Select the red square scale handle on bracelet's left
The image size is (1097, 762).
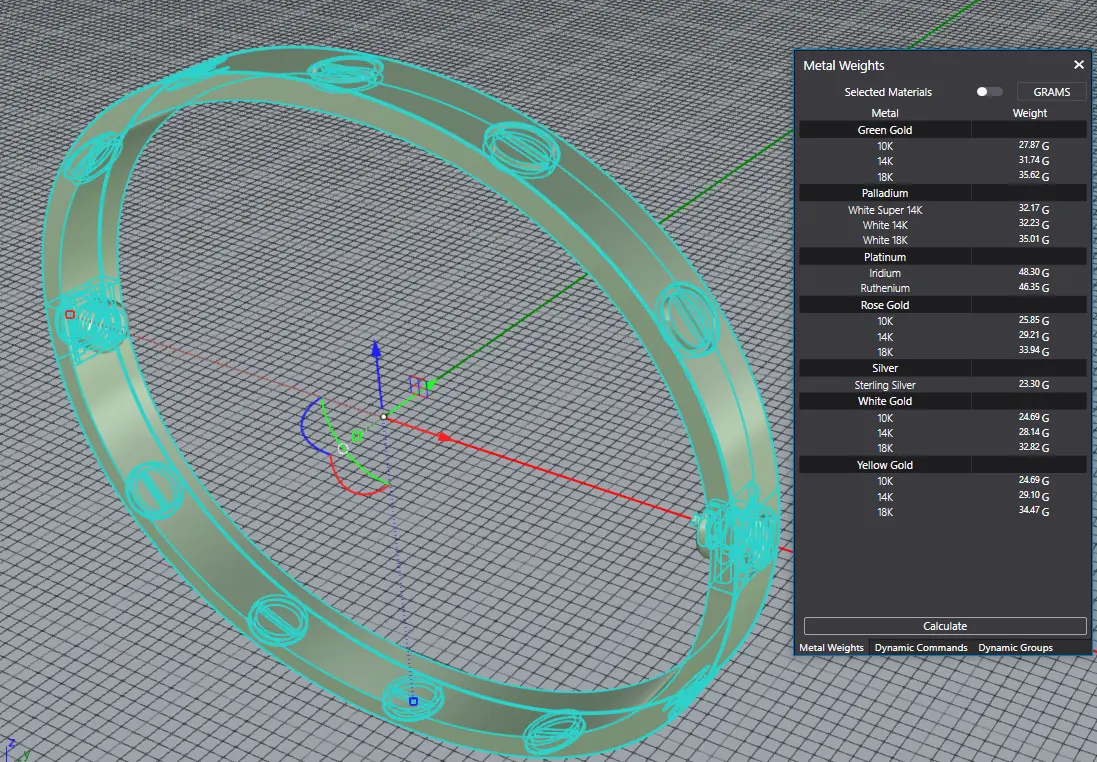(x=69, y=314)
